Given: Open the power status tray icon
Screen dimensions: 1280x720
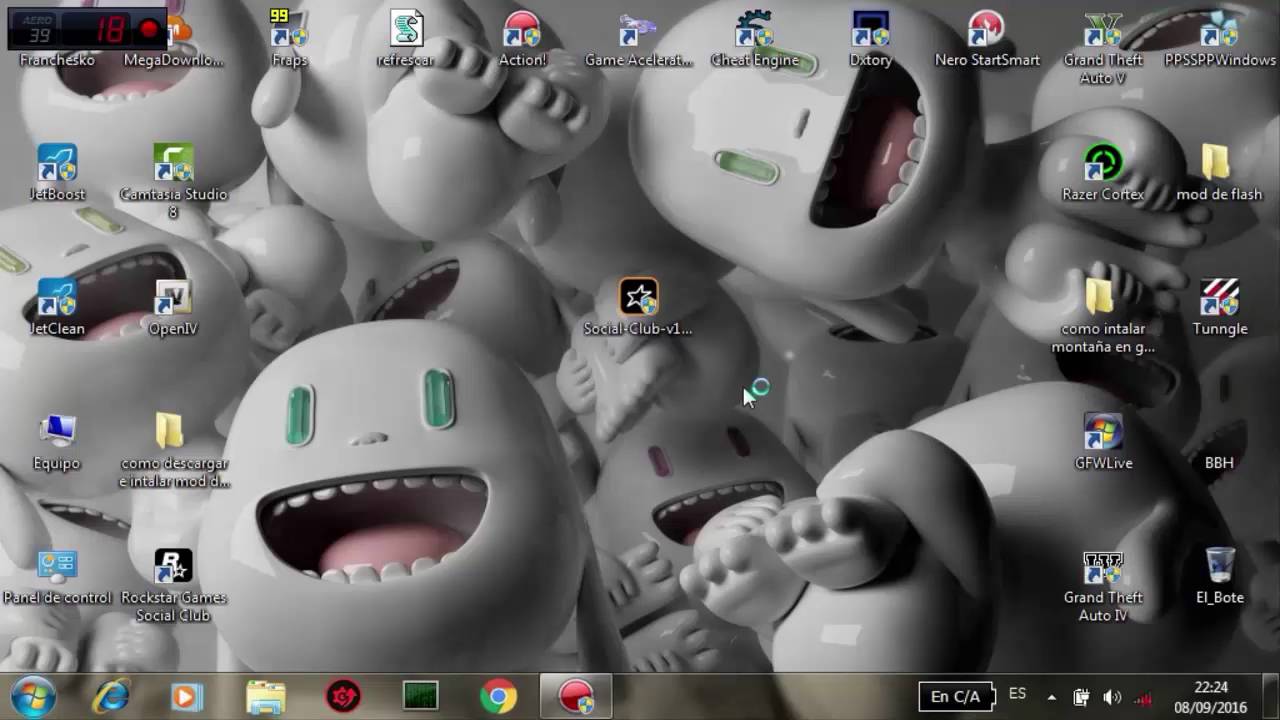Looking at the screenshot, I should coord(1081,697).
